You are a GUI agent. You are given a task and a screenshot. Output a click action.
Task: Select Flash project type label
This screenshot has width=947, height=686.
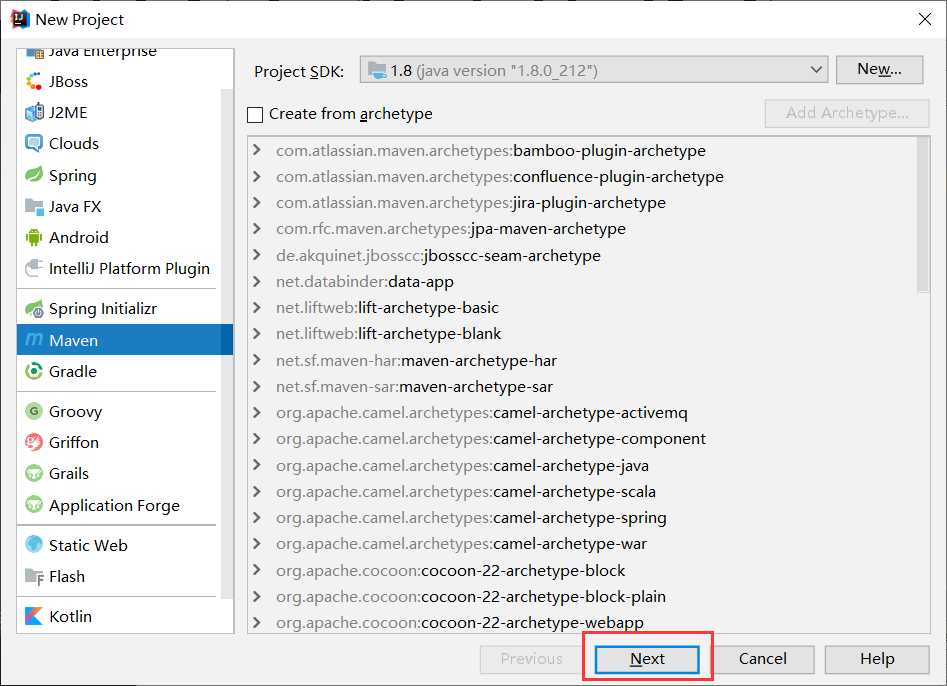pos(66,577)
